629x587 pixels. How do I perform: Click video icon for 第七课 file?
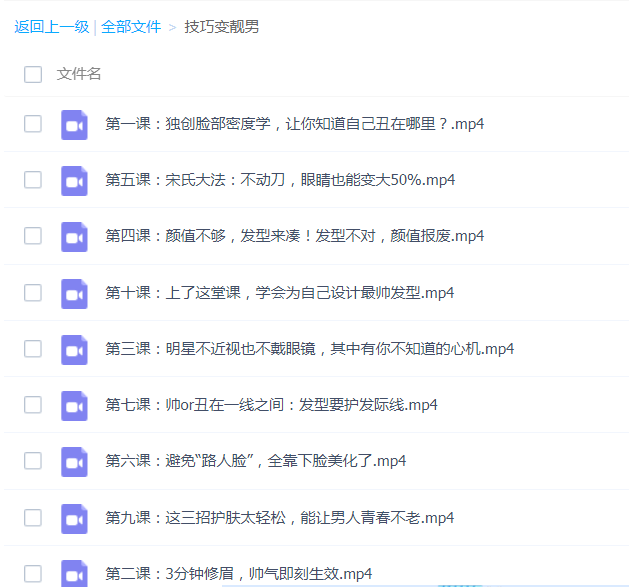pos(74,406)
